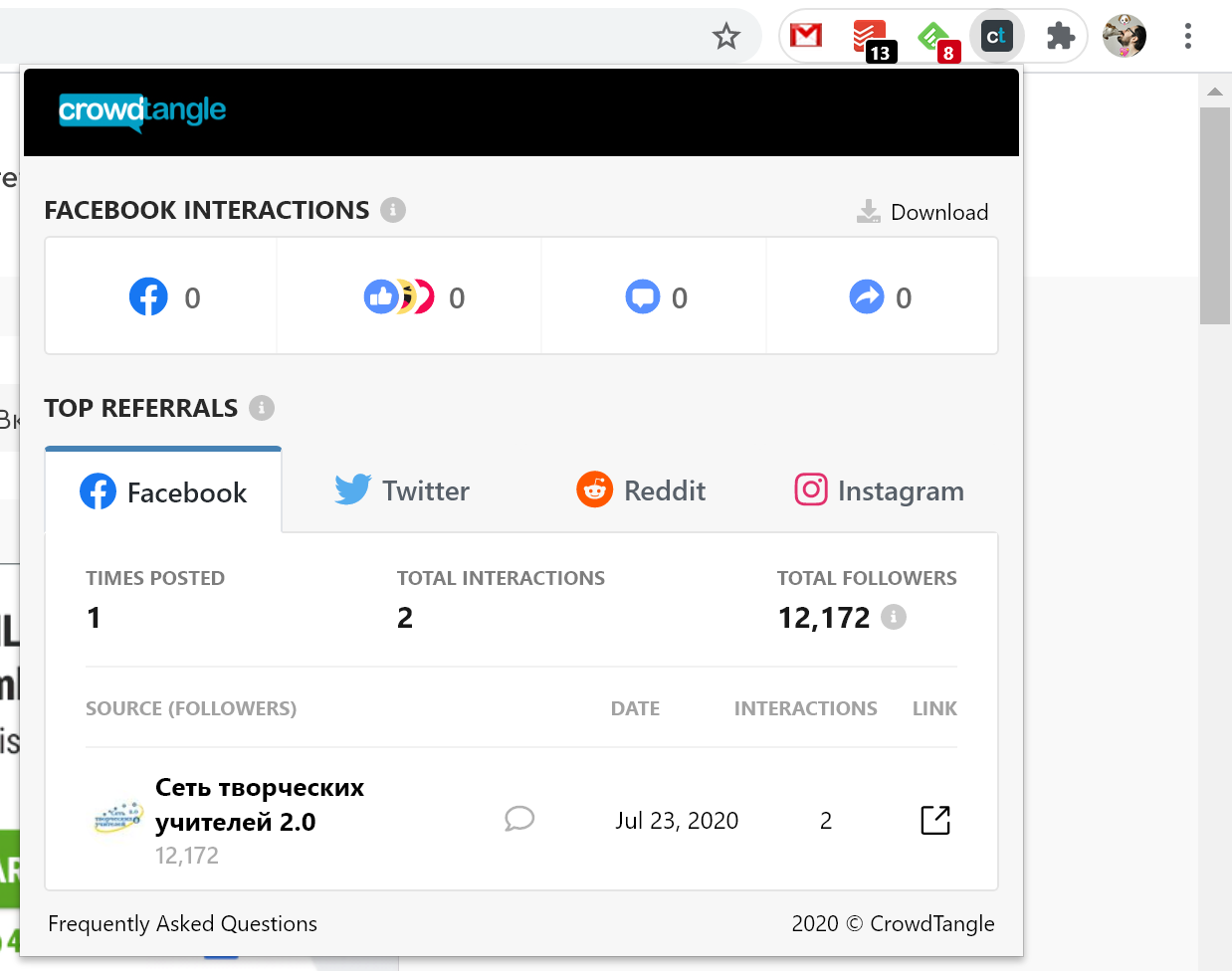Click the Сеть творческих учителей page thumbnail
The image size is (1232, 971).
click(117, 819)
